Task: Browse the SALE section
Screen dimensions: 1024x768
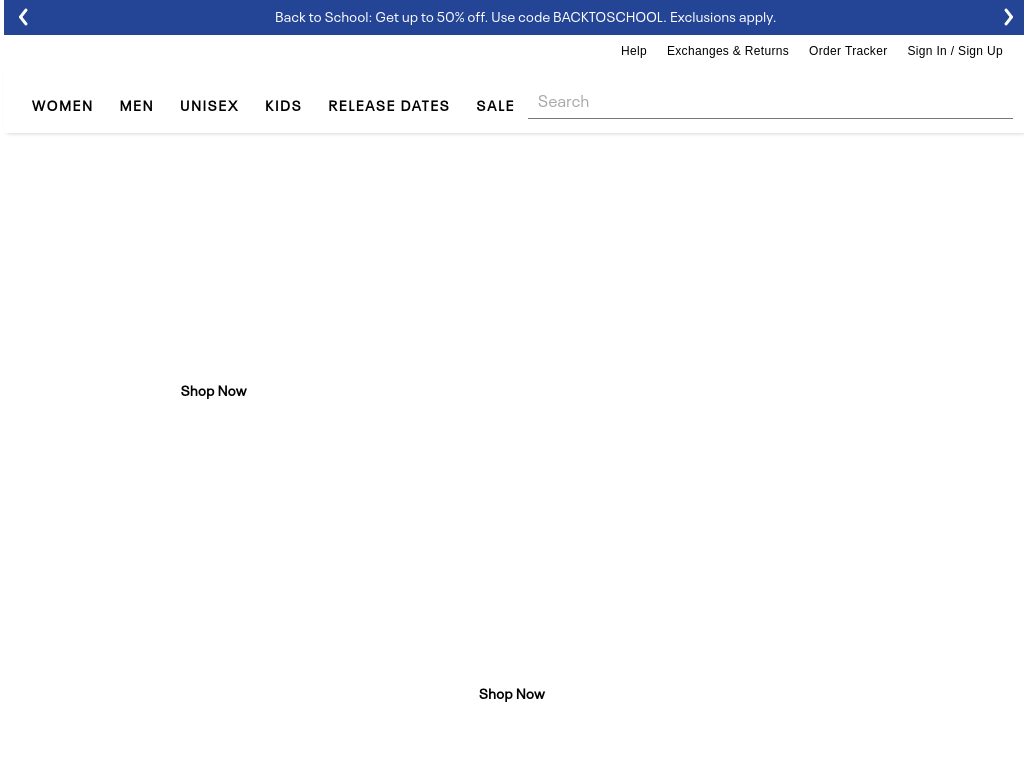Action: tap(495, 105)
